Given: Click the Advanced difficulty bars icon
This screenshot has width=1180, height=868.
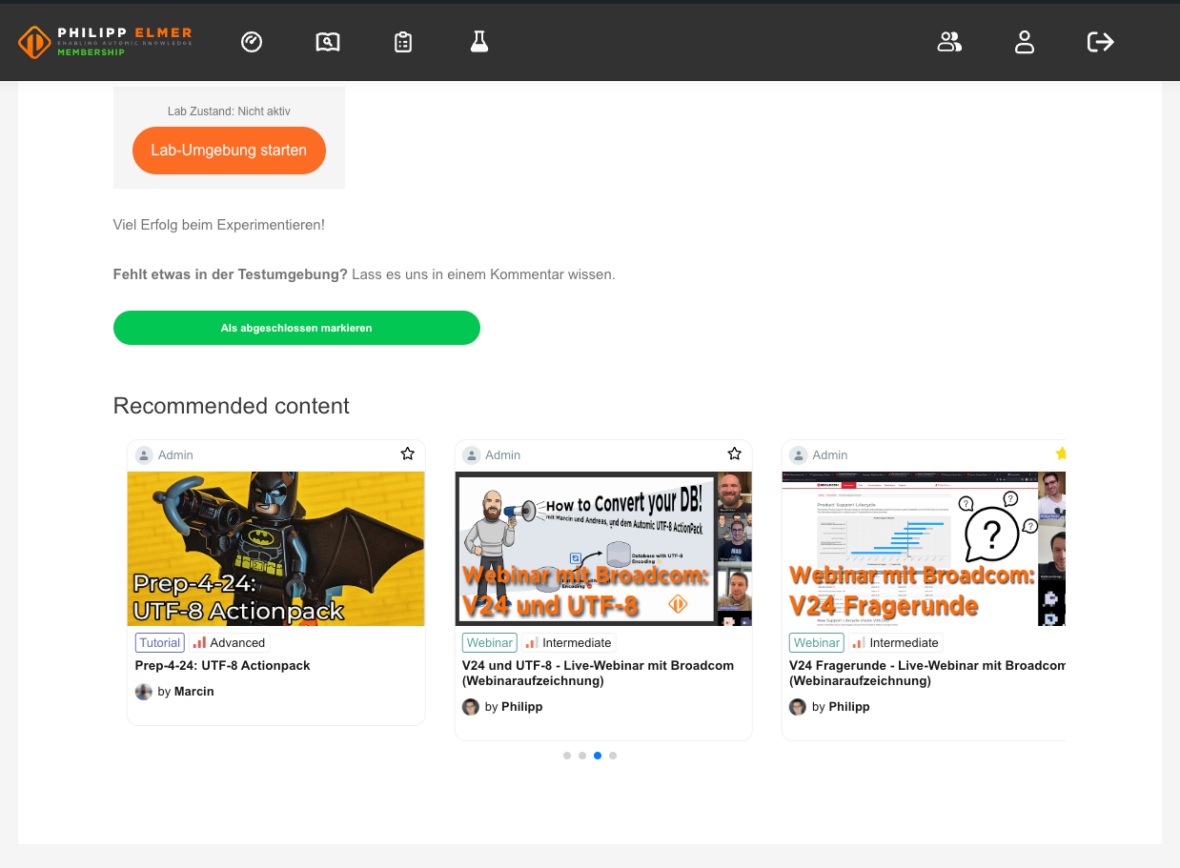Looking at the screenshot, I should 199,642.
